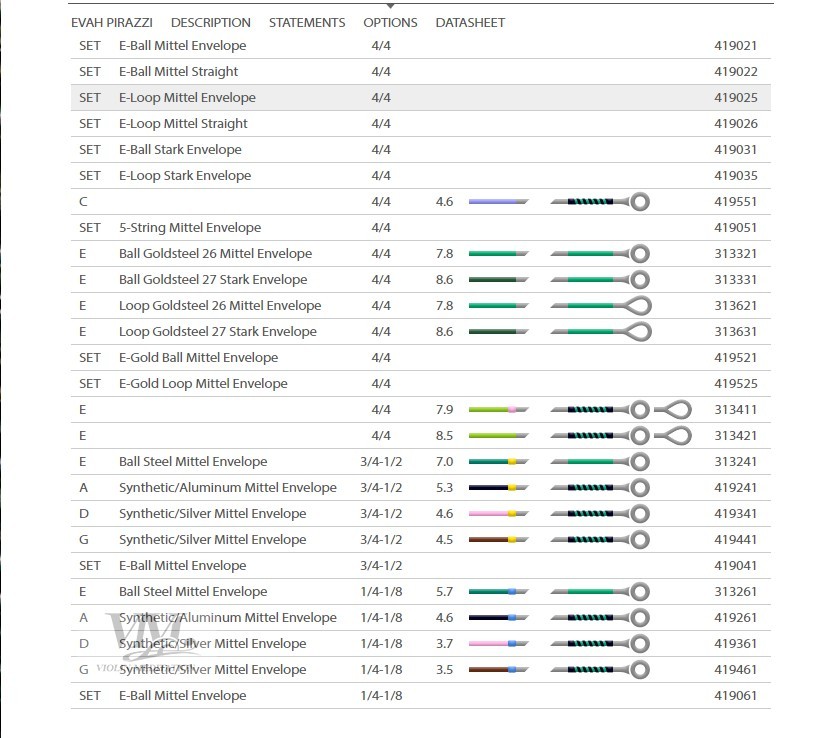Go to the DATASHEET tab
The width and height of the screenshot is (819, 738).
(470, 23)
